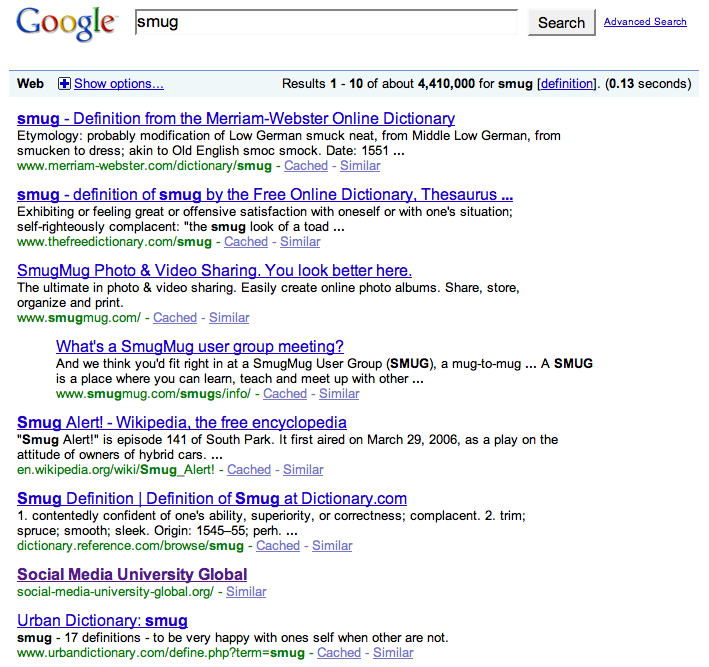709x667 pixels.
Task: Open the Show options link
Action: [x=118, y=84]
